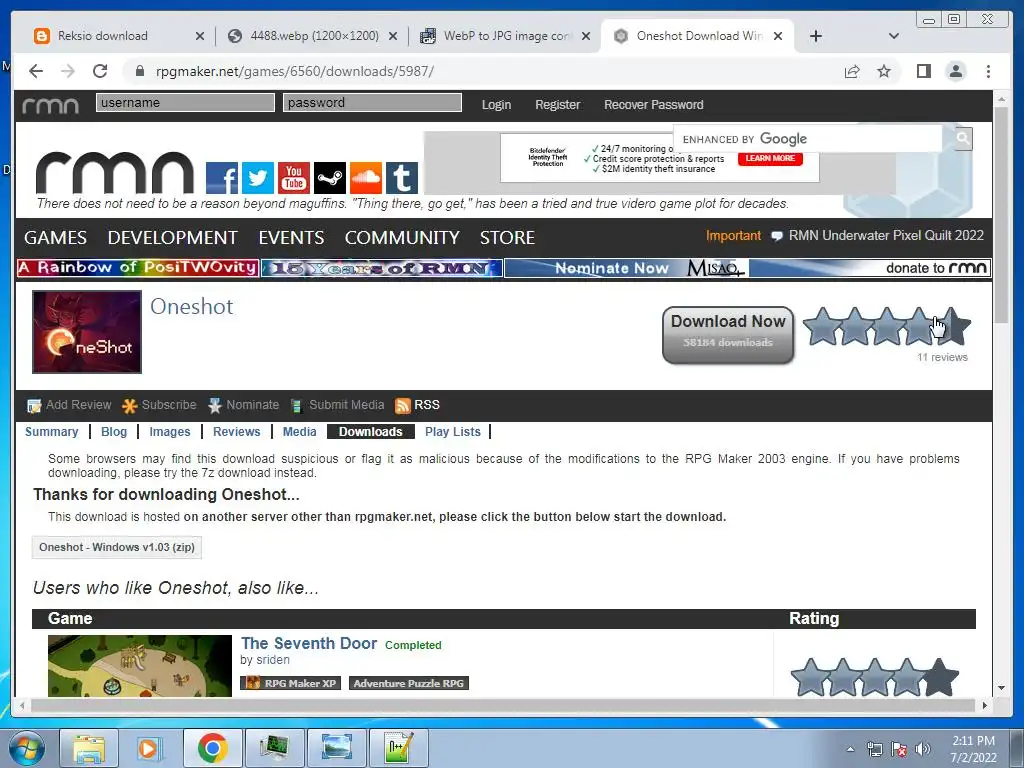Click the Google search magnifier button
Screen dimensions: 1024x768
coord(963,138)
